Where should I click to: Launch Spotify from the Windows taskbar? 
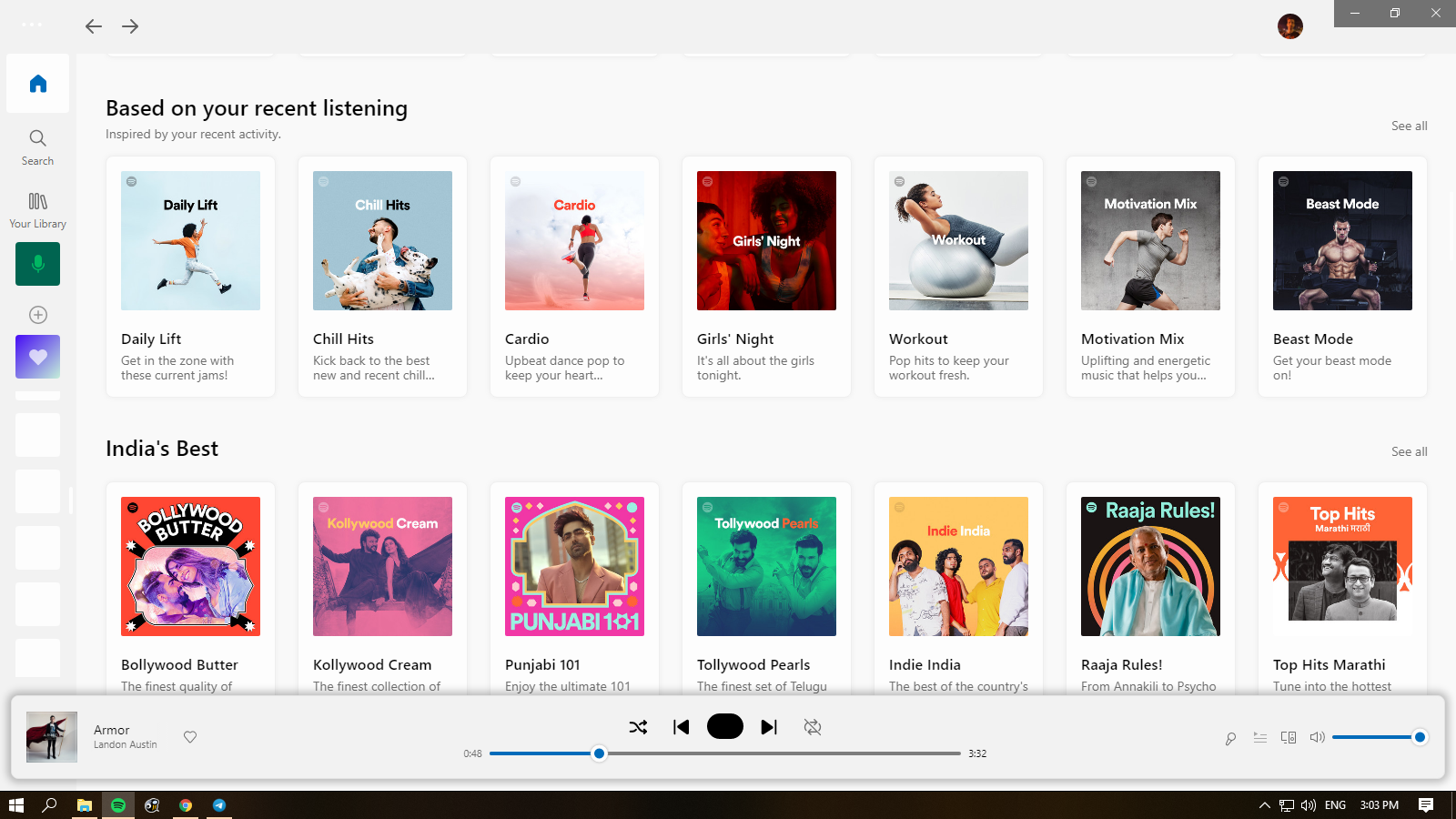[118, 804]
